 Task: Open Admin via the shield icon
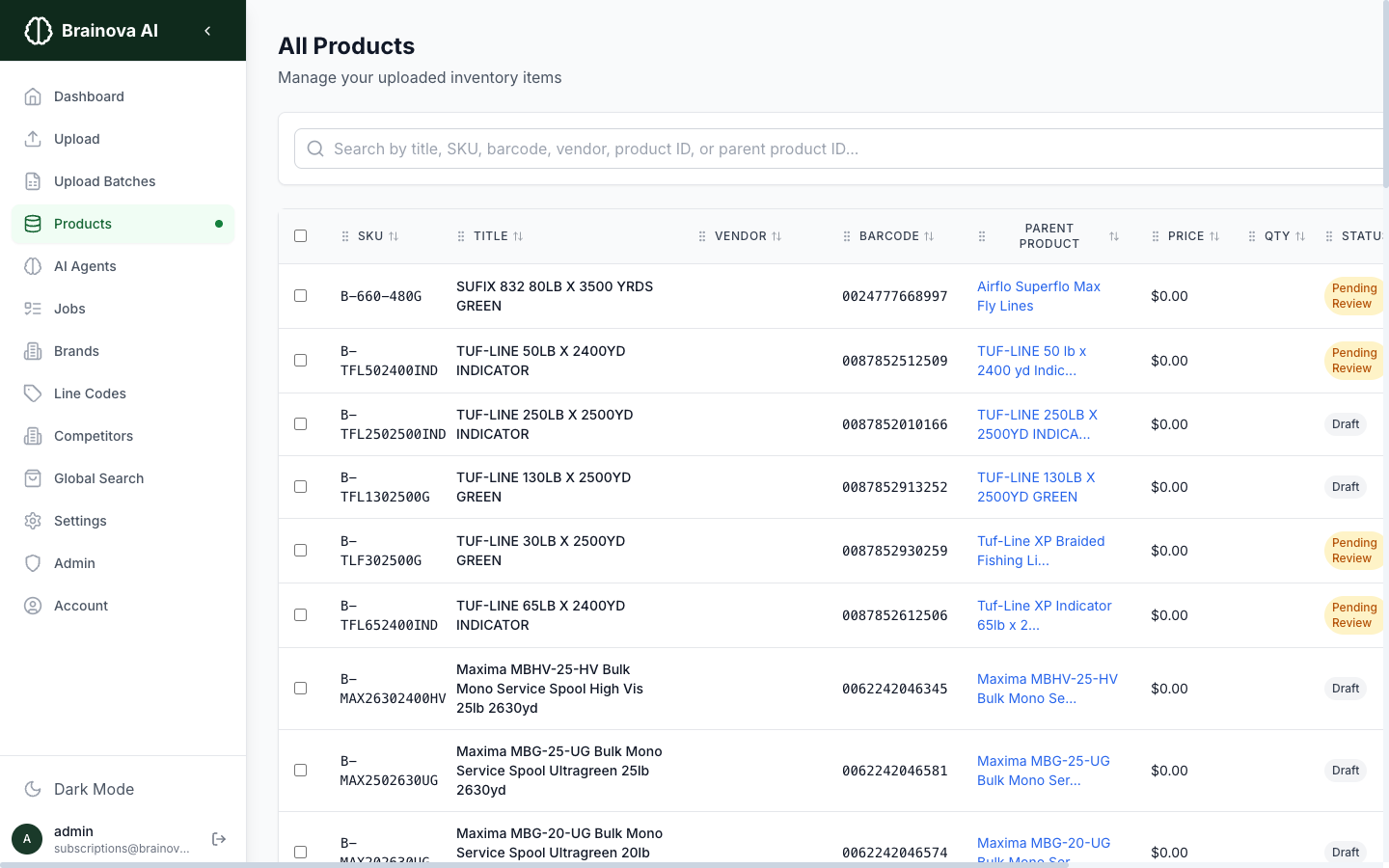[x=33, y=563]
